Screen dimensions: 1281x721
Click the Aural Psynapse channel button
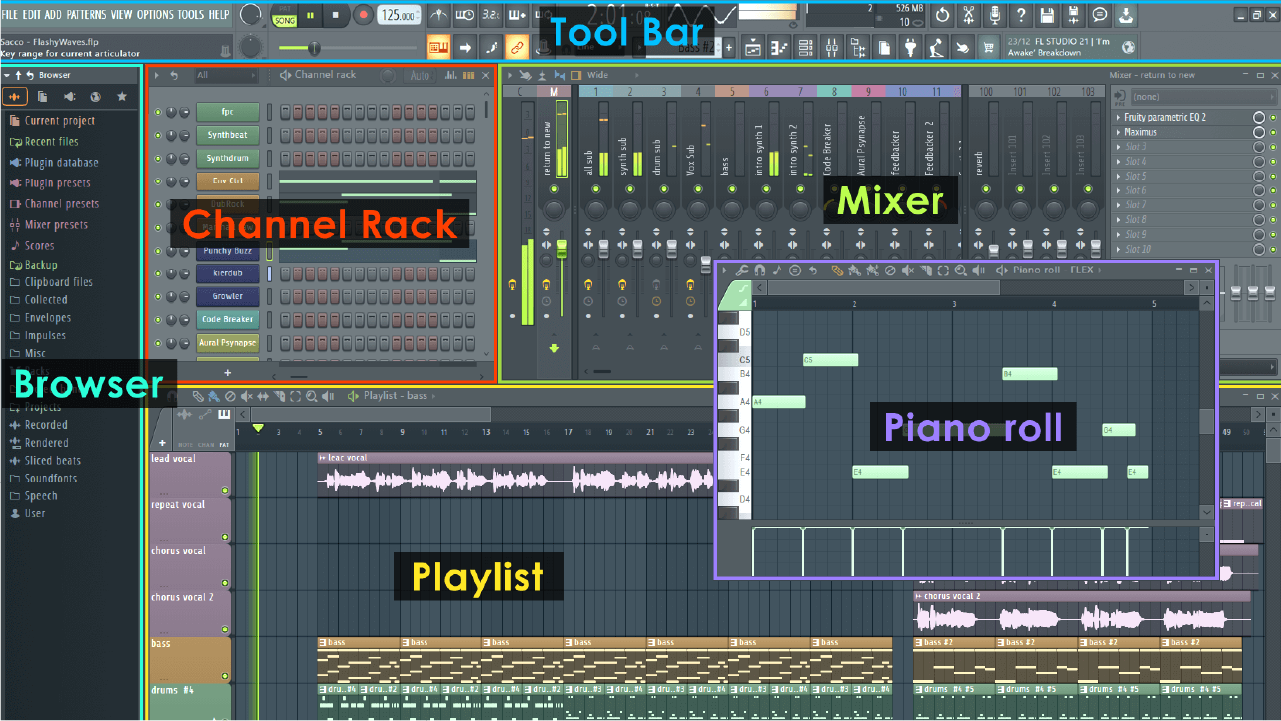coord(228,342)
